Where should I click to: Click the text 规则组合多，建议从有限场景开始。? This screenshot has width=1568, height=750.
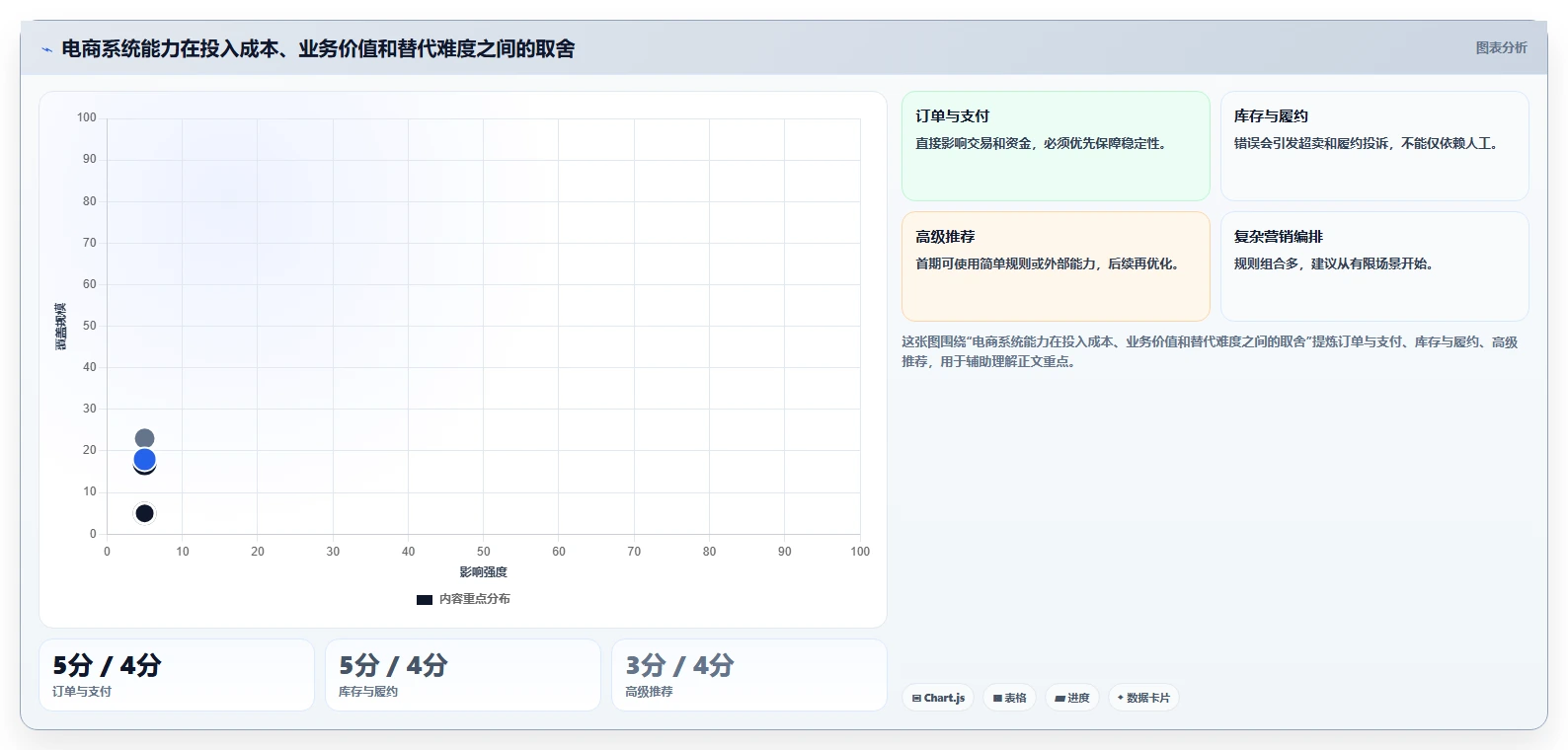pos(1337,263)
